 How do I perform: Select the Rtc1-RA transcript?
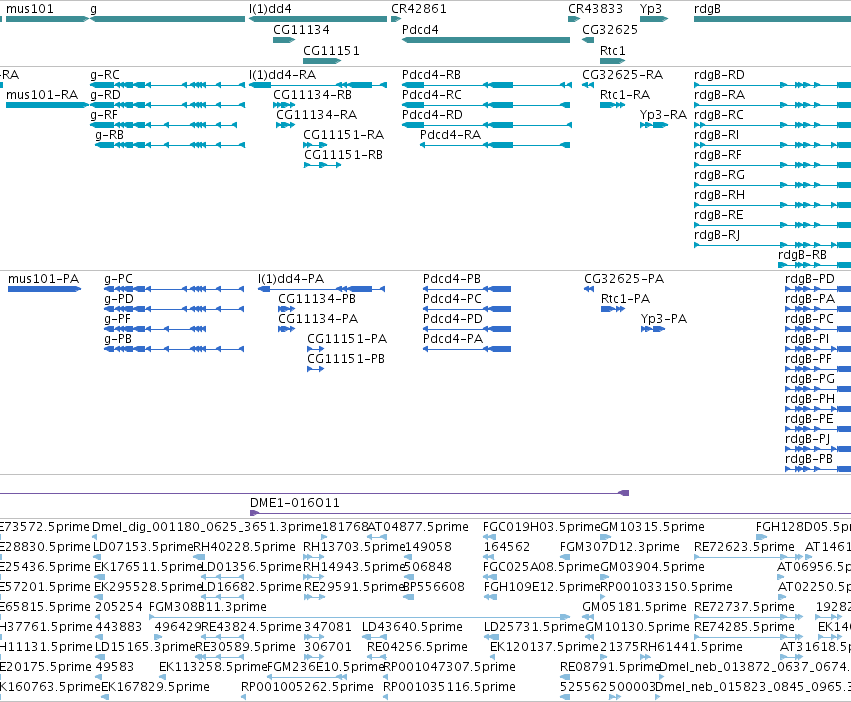625,95
